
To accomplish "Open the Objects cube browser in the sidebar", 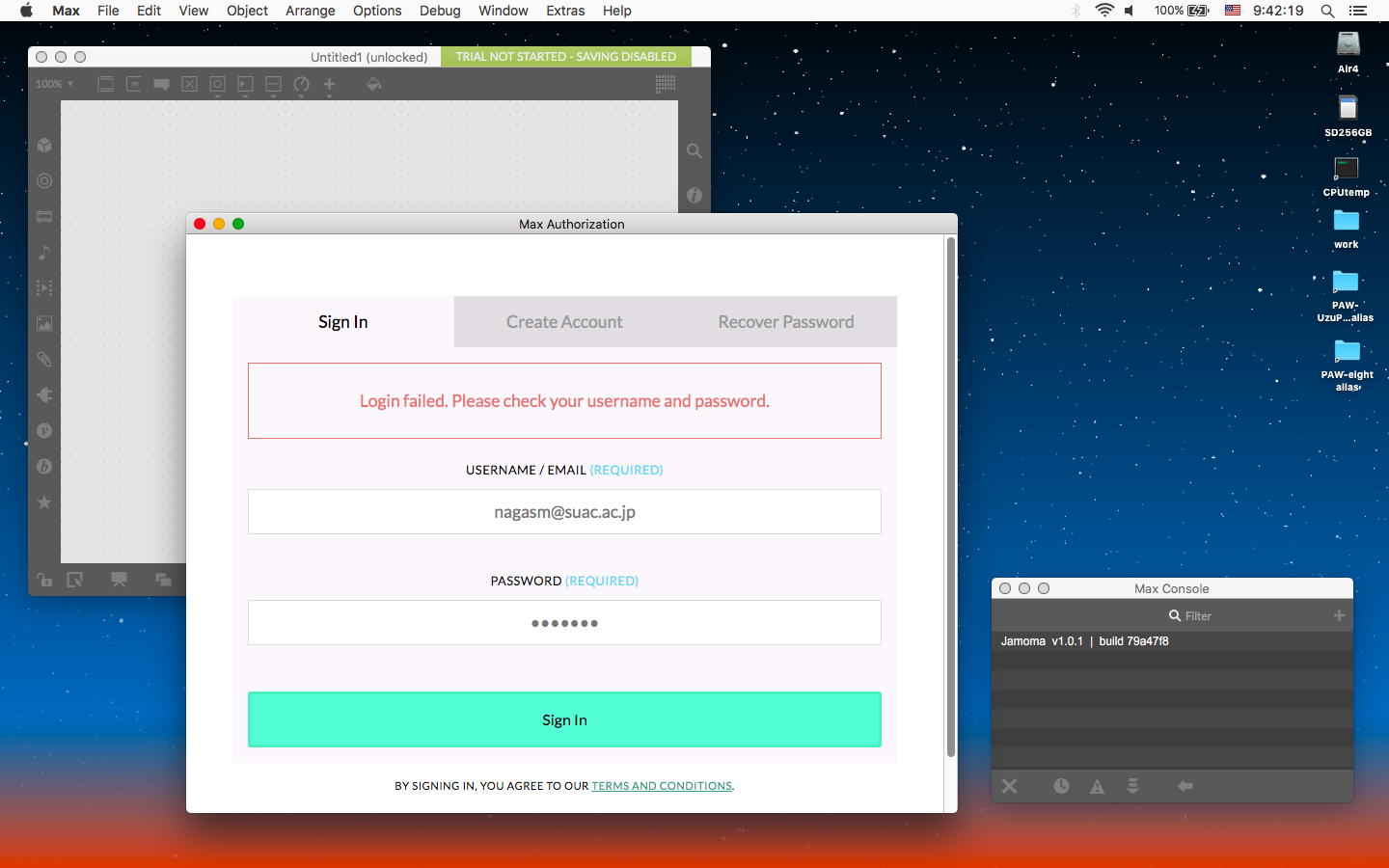I will coord(44,145).
